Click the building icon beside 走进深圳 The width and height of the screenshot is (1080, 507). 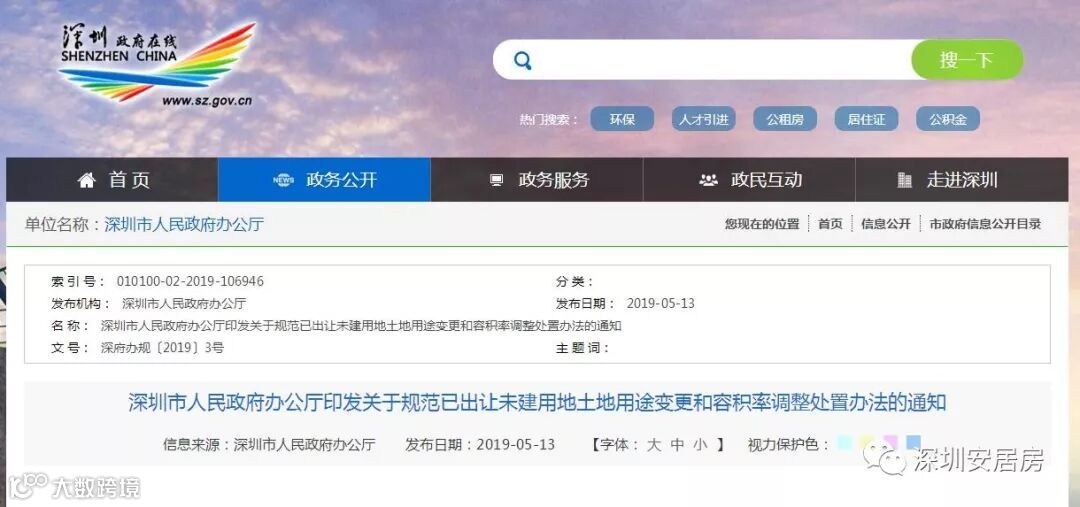(905, 180)
